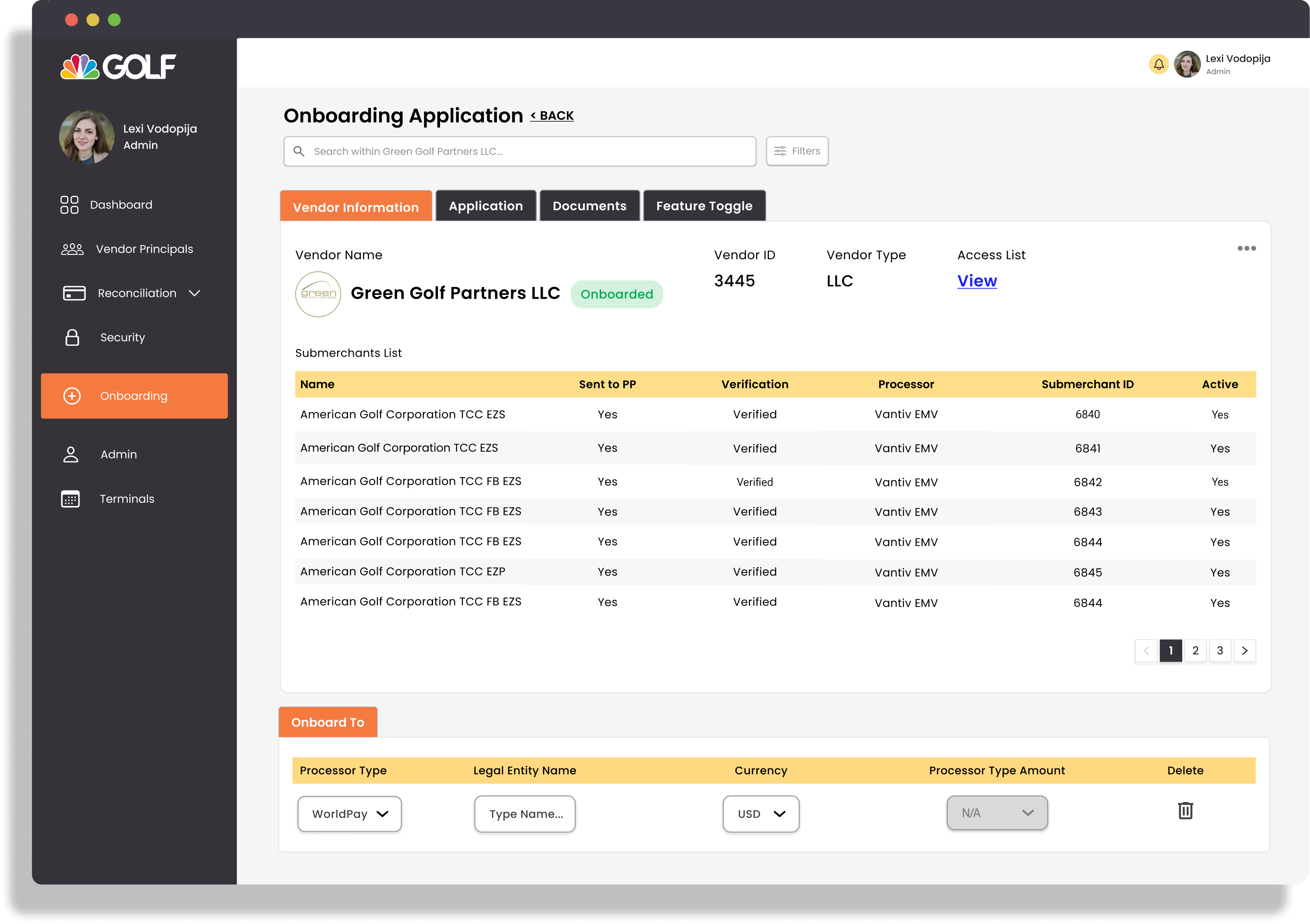Click Lexi Vodopija name in the header
The image size is (1310, 924).
point(1238,58)
